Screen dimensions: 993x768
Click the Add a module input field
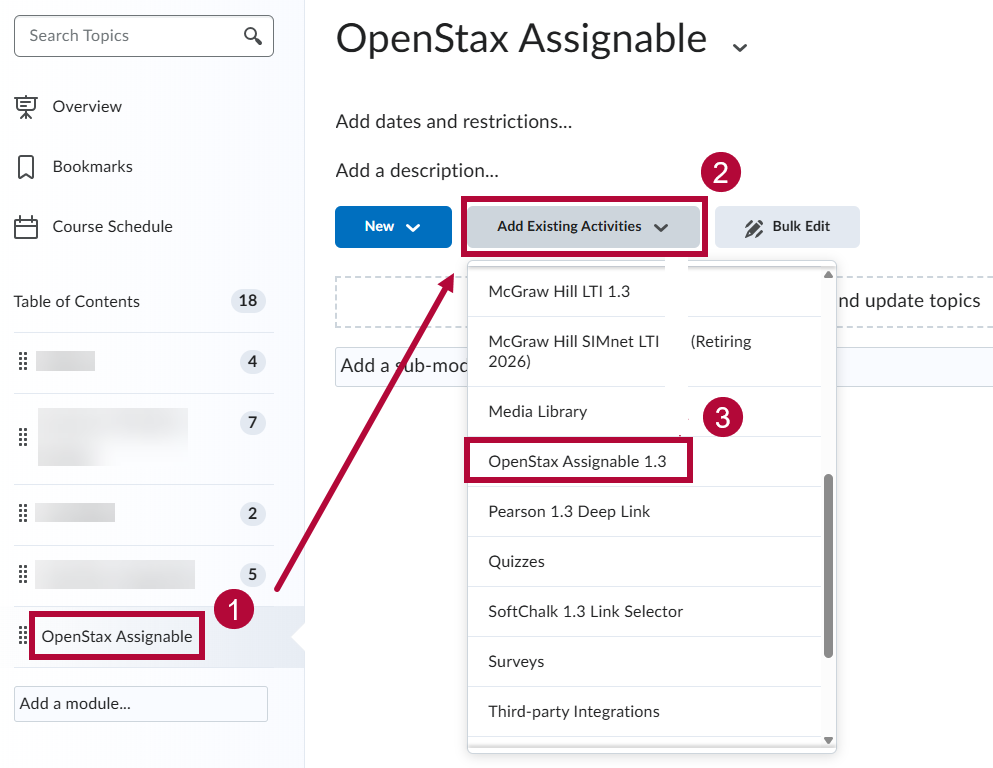coord(140,703)
